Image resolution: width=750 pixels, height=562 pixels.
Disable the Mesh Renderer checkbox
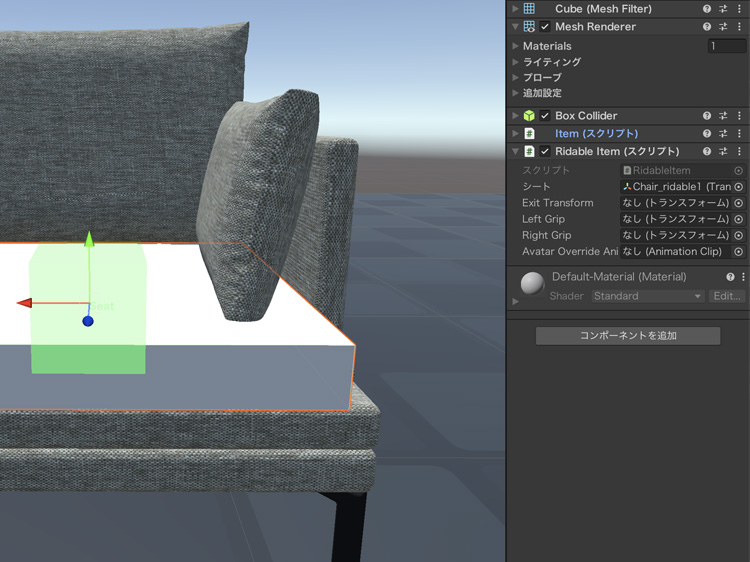click(x=545, y=27)
